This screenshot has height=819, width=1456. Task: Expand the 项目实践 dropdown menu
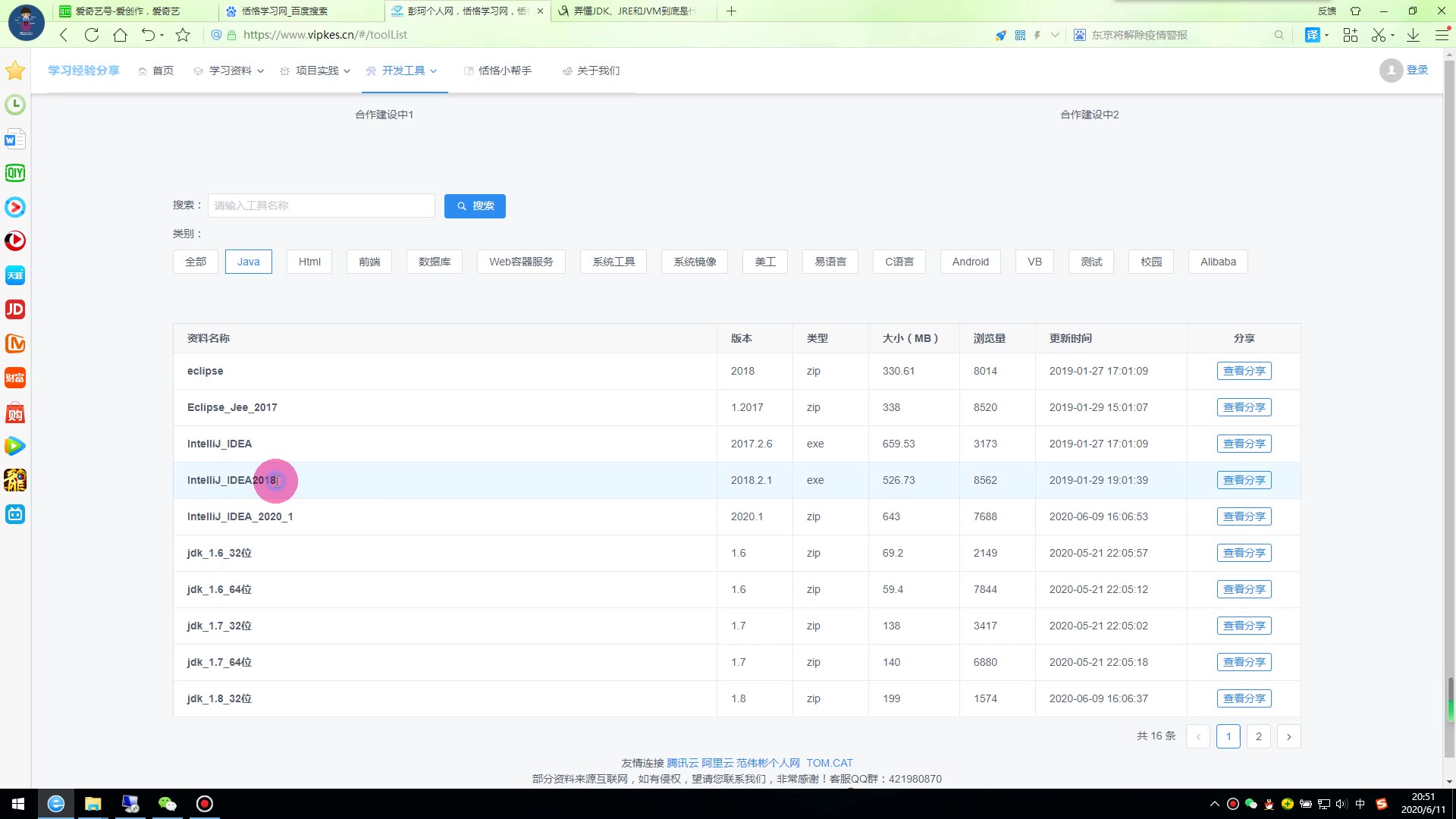(x=316, y=71)
